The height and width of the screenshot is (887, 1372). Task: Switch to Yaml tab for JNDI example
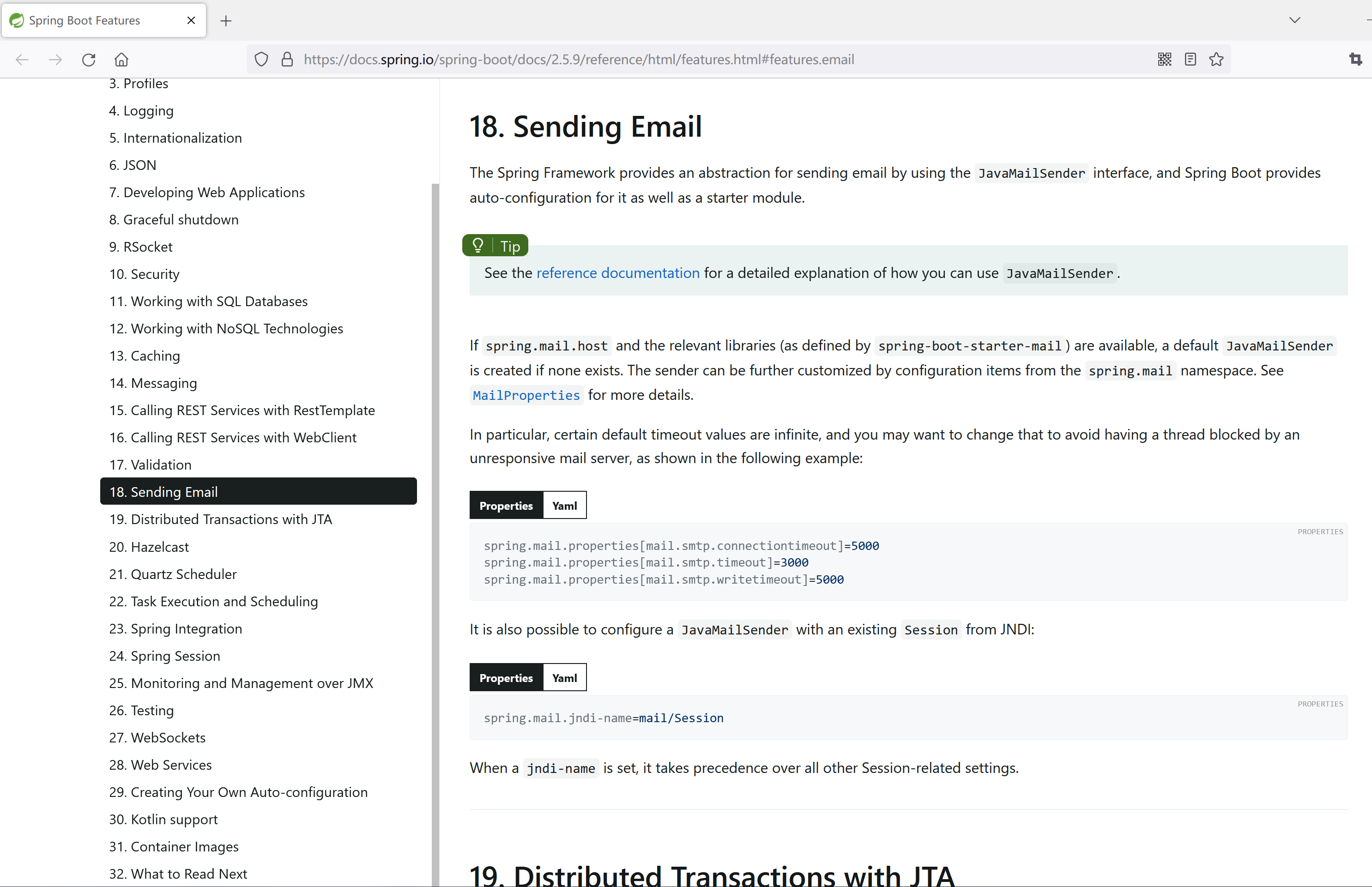click(x=564, y=678)
